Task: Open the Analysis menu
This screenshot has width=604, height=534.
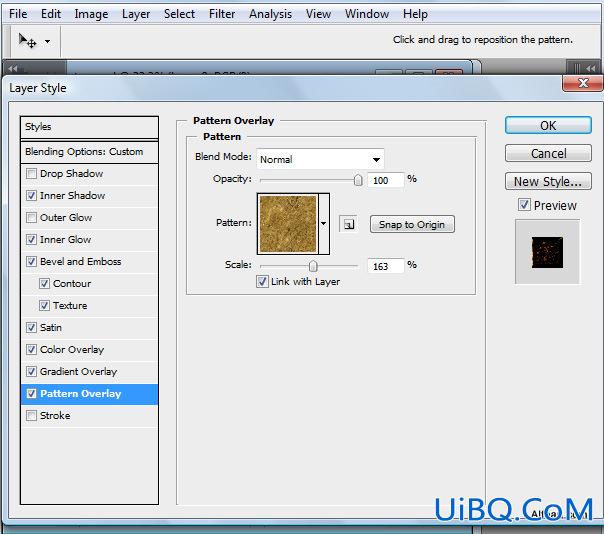Action: click(270, 14)
